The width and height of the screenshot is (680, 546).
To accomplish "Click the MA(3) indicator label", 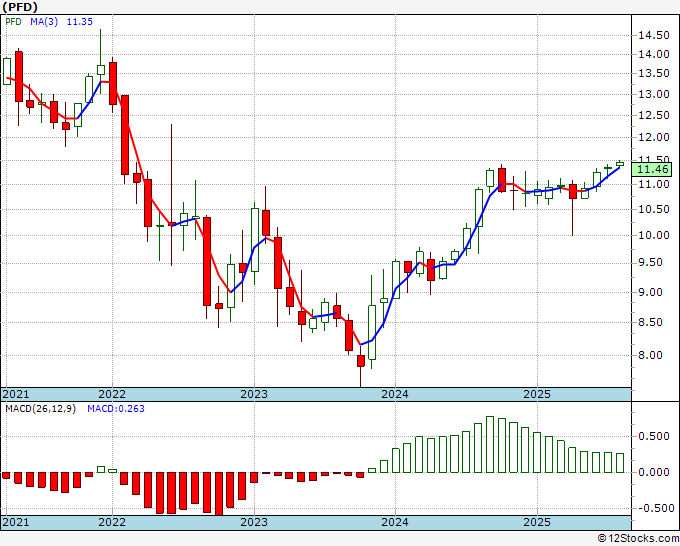I will point(44,22).
